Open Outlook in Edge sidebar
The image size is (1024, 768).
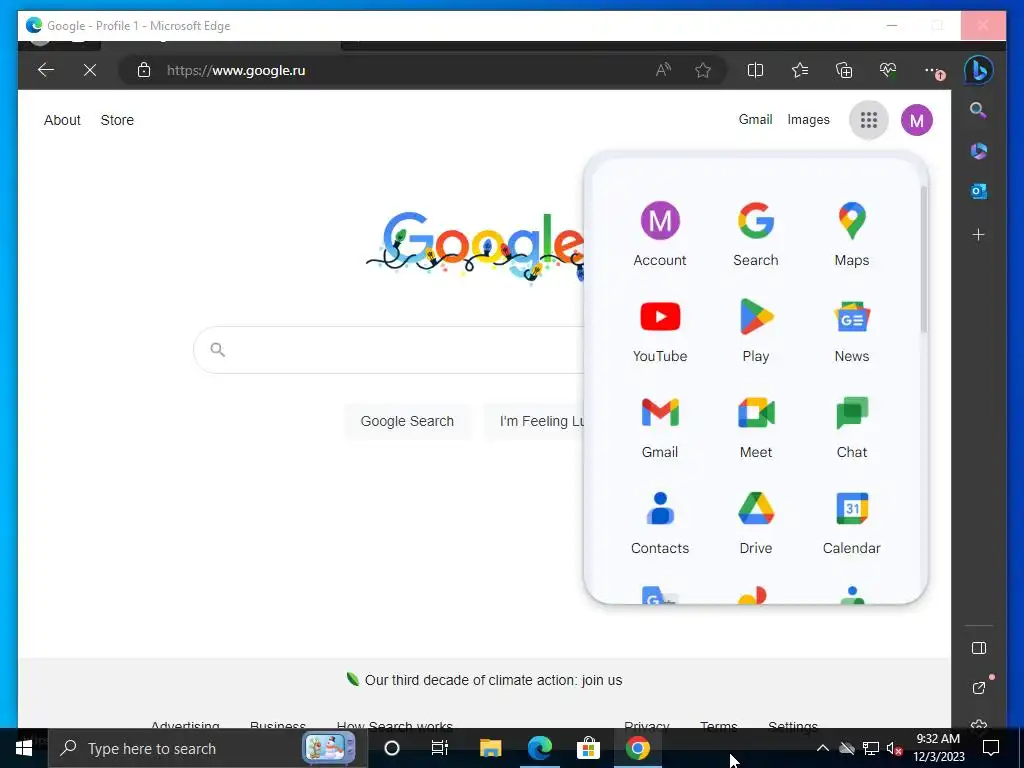[x=978, y=191]
